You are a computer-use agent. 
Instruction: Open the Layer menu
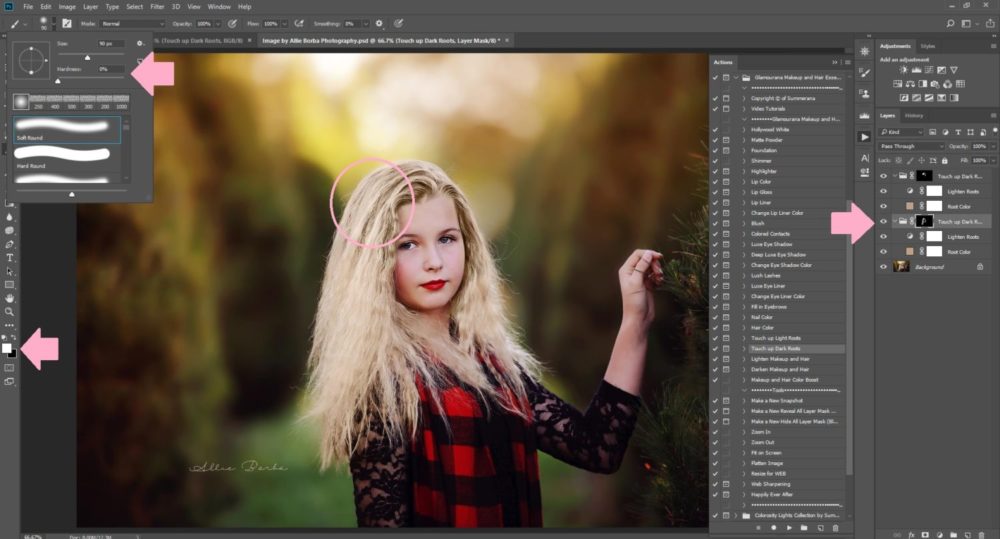click(x=91, y=6)
